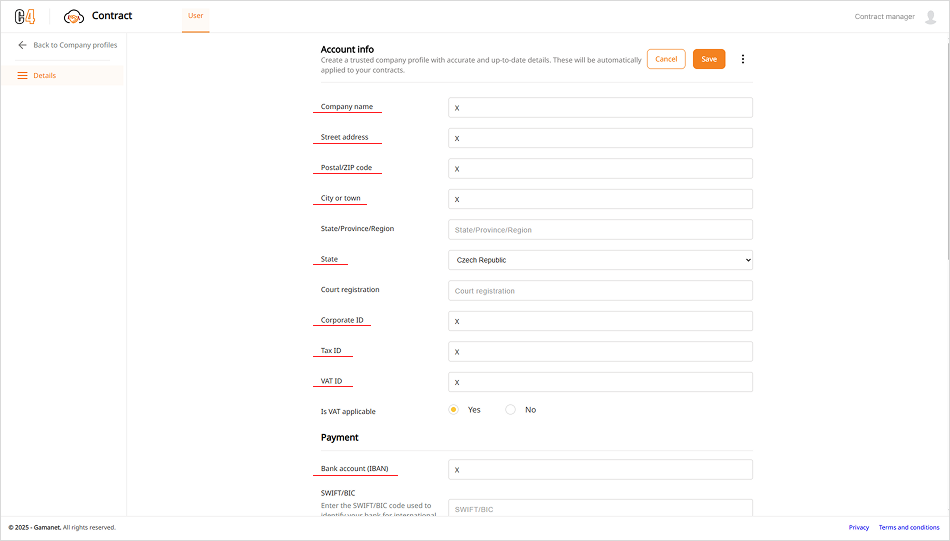Click the Cancel button

[x=666, y=59]
